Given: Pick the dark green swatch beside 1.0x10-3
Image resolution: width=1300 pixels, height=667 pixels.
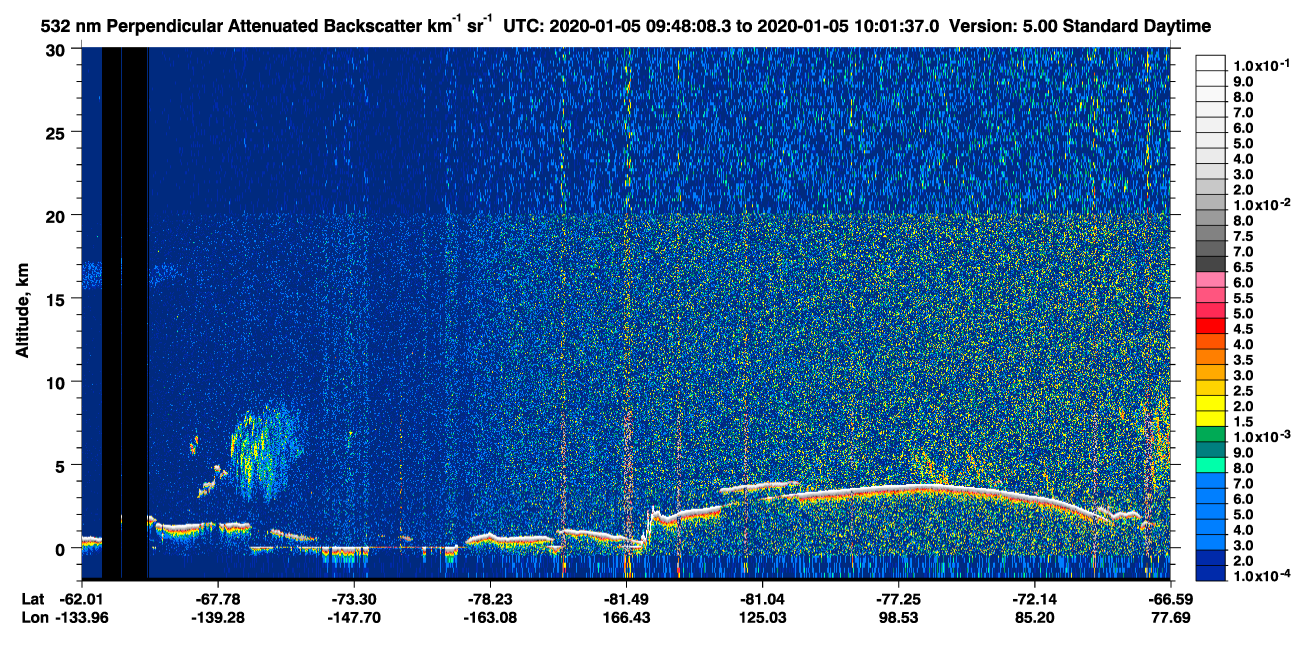Looking at the screenshot, I should point(1210,434).
